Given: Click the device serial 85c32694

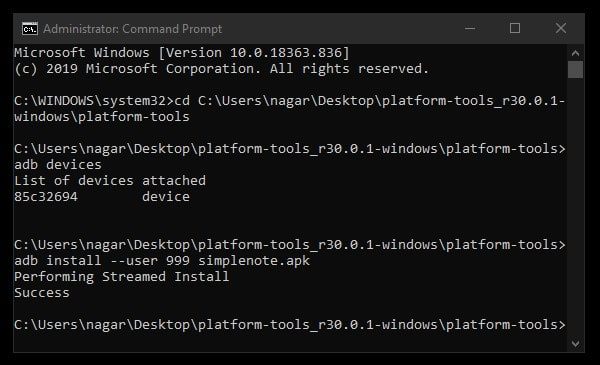Looking at the screenshot, I should (46, 197).
